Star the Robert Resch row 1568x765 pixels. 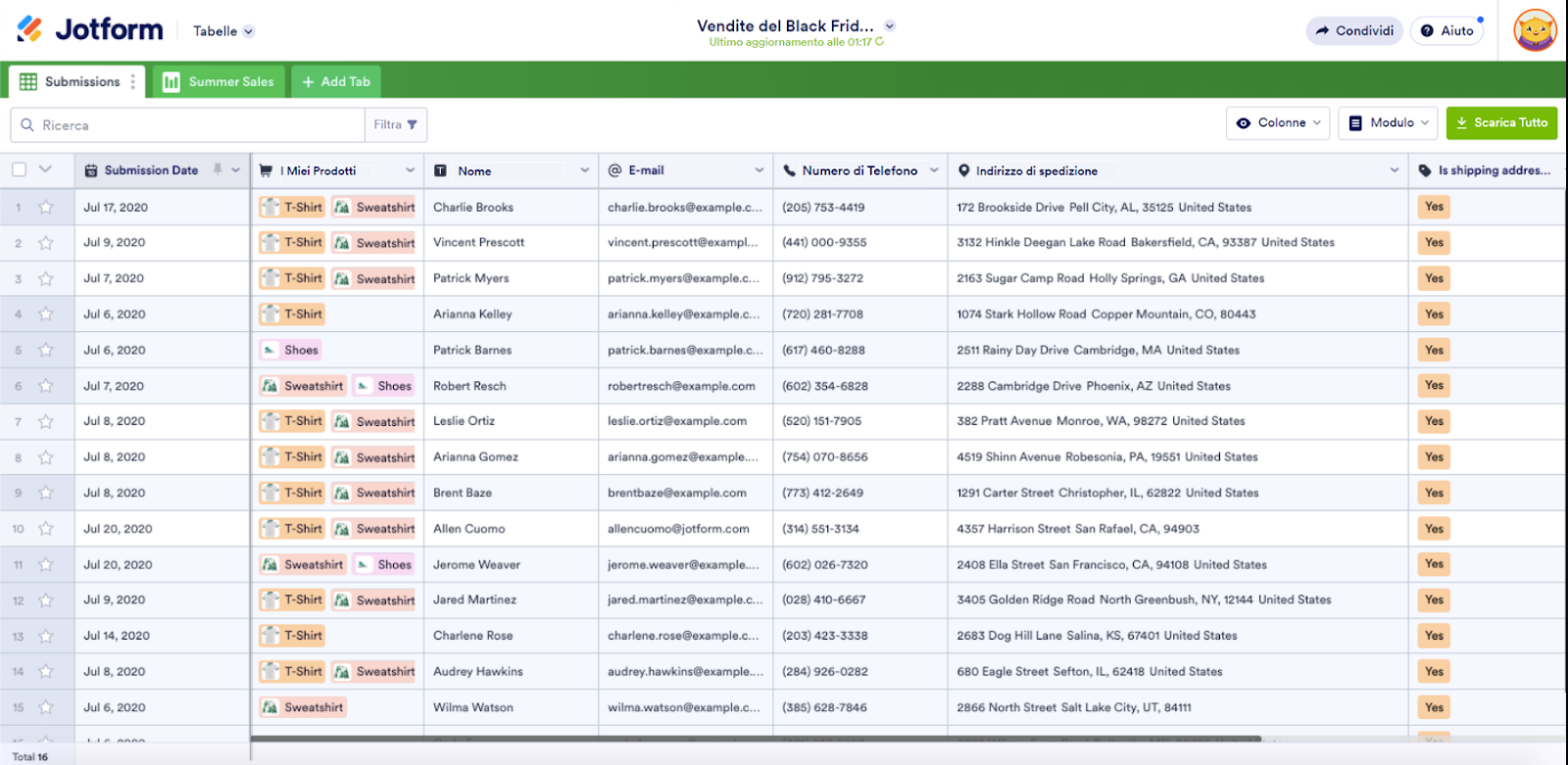coord(45,386)
